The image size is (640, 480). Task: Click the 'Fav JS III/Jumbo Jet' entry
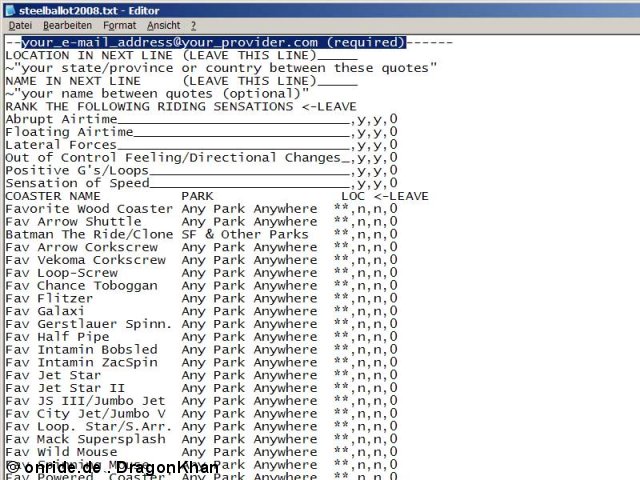point(85,401)
